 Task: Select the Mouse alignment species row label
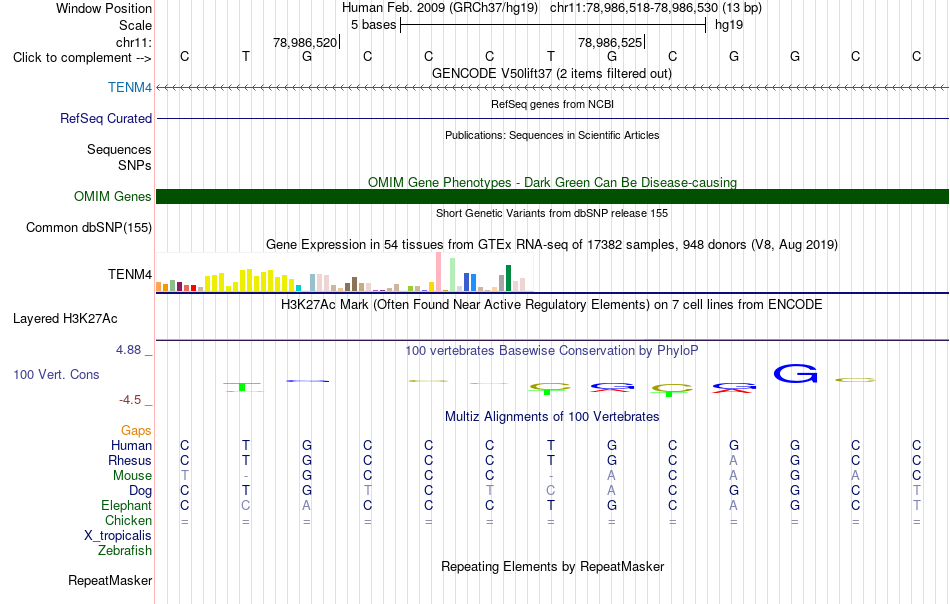coord(132,476)
